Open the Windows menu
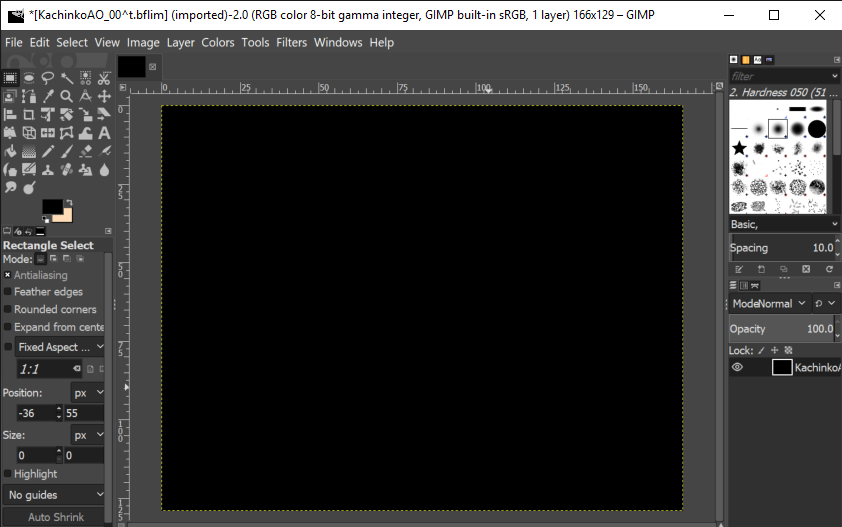The height and width of the screenshot is (527, 842). pyautogui.click(x=338, y=42)
